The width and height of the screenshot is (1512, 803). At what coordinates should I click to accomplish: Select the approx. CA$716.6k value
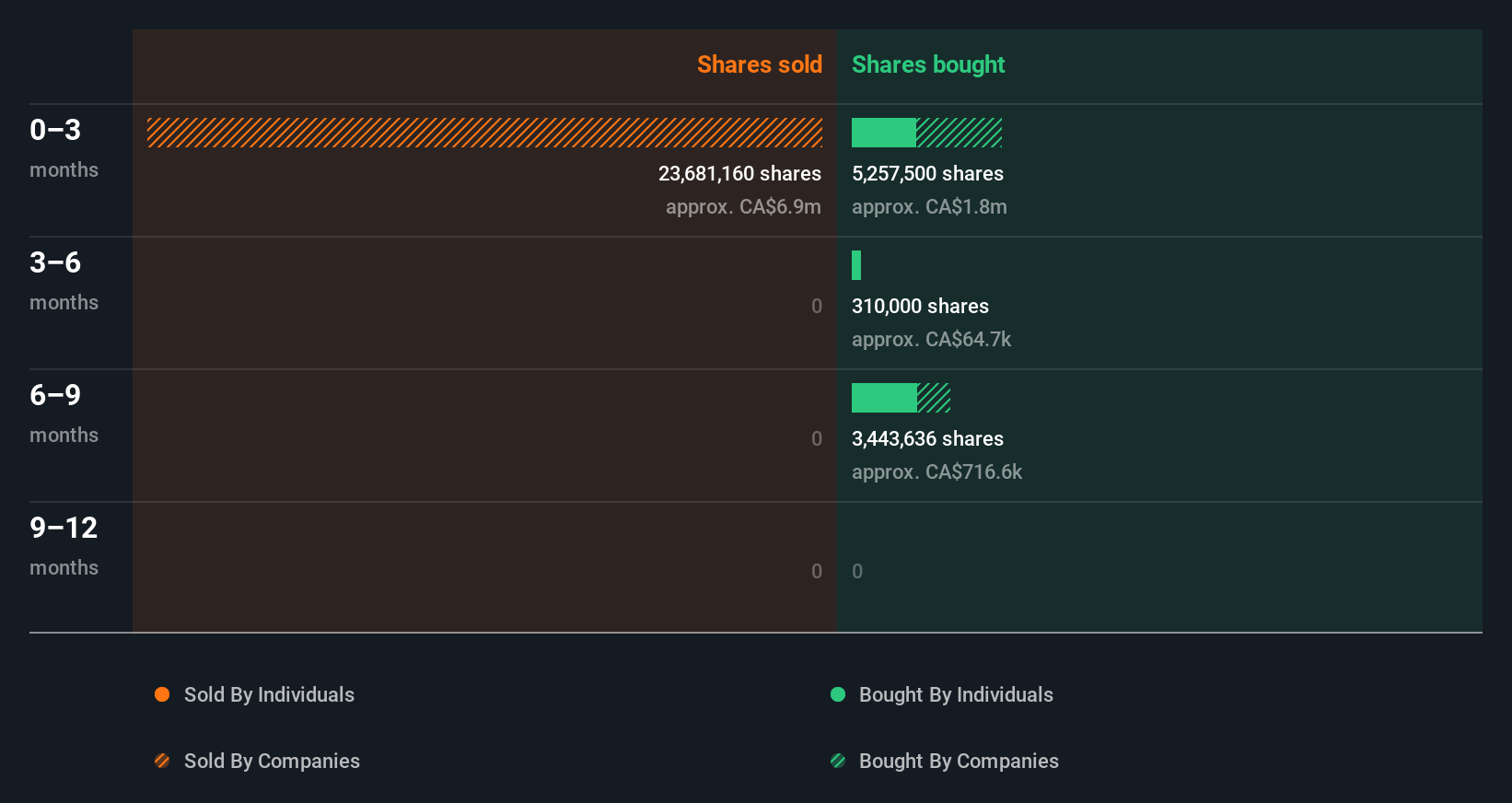tap(936, 471)
